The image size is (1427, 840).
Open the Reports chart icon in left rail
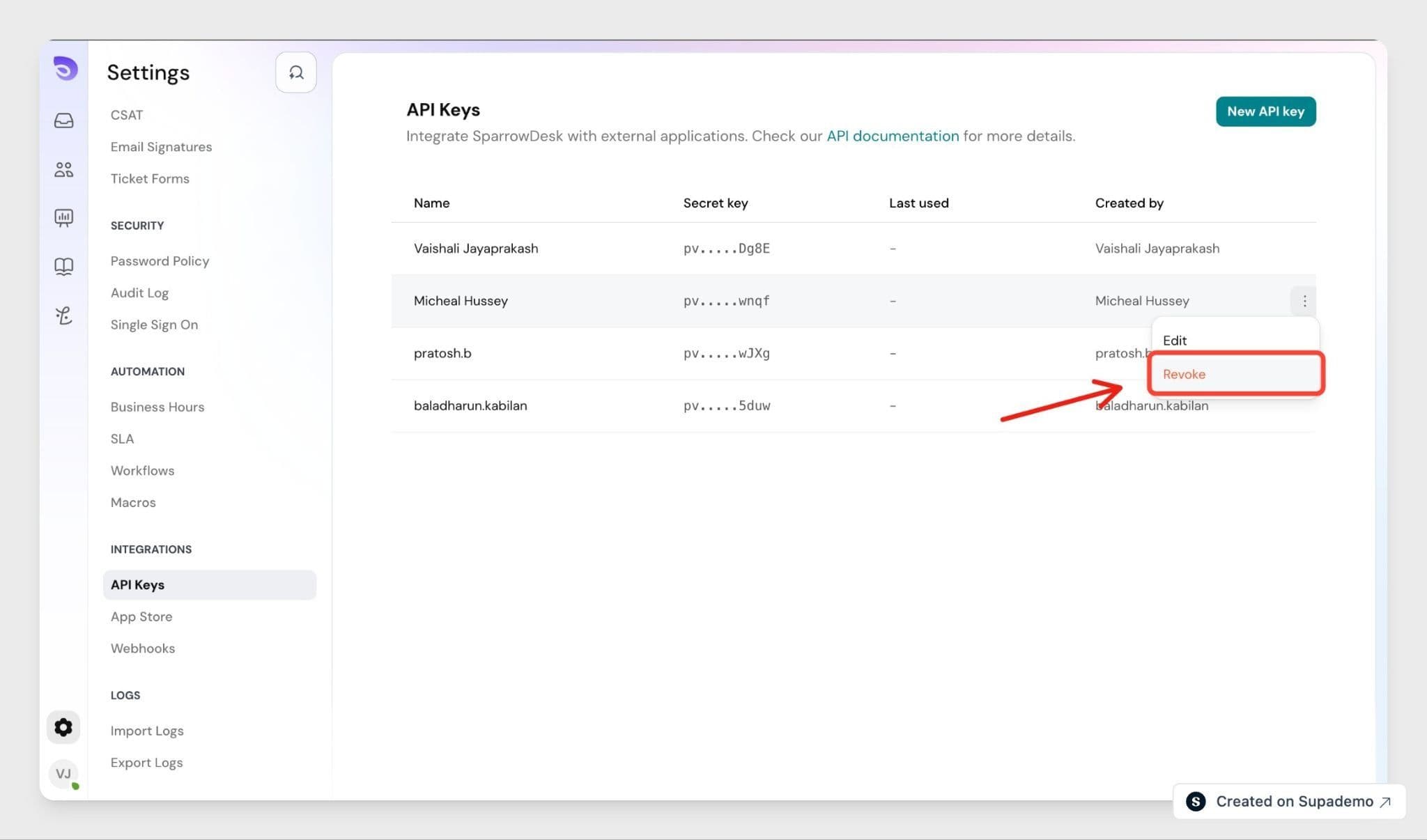(x=63, y=218)
